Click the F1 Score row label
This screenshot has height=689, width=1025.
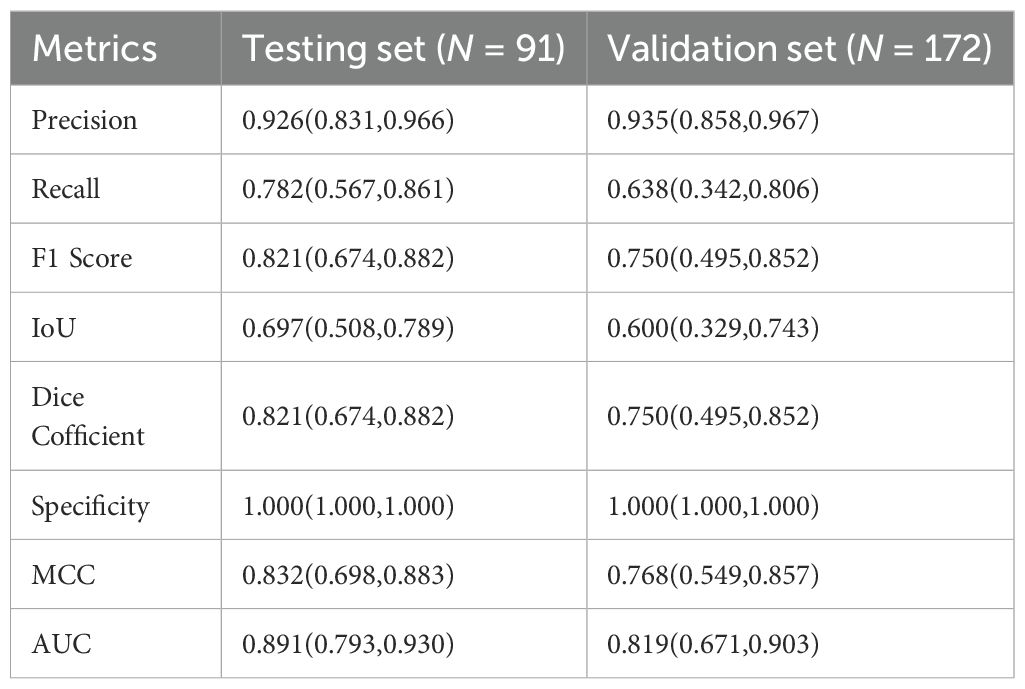[x=82, y=258]
